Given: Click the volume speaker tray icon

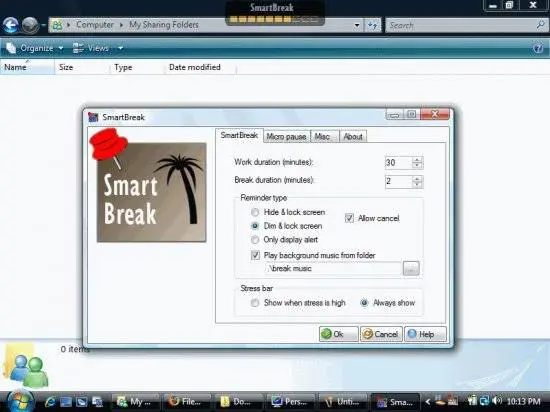Looking at the screenshot, I should point(497,400).
